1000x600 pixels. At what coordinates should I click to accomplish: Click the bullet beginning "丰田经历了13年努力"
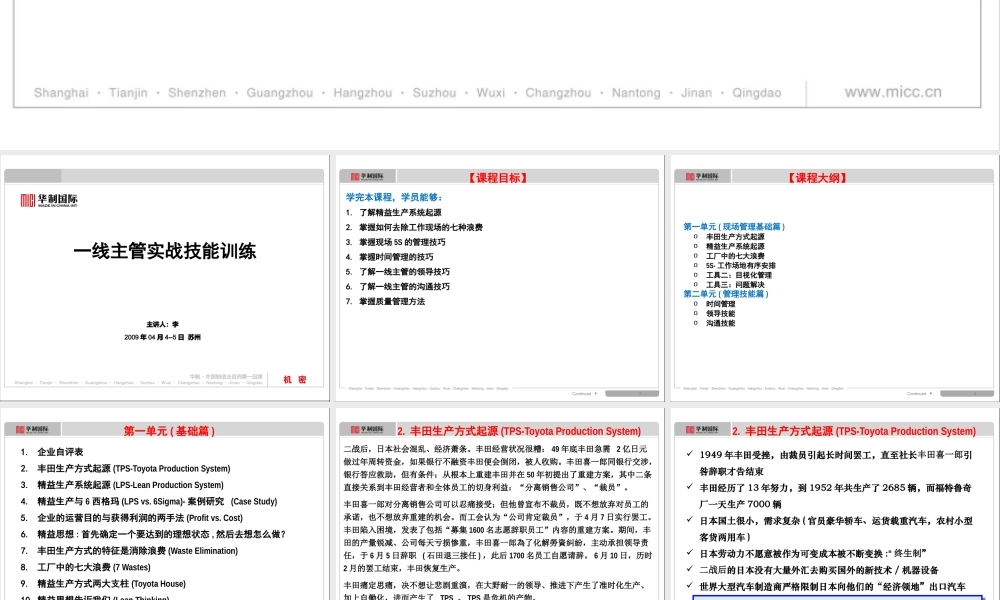(835, 496)
